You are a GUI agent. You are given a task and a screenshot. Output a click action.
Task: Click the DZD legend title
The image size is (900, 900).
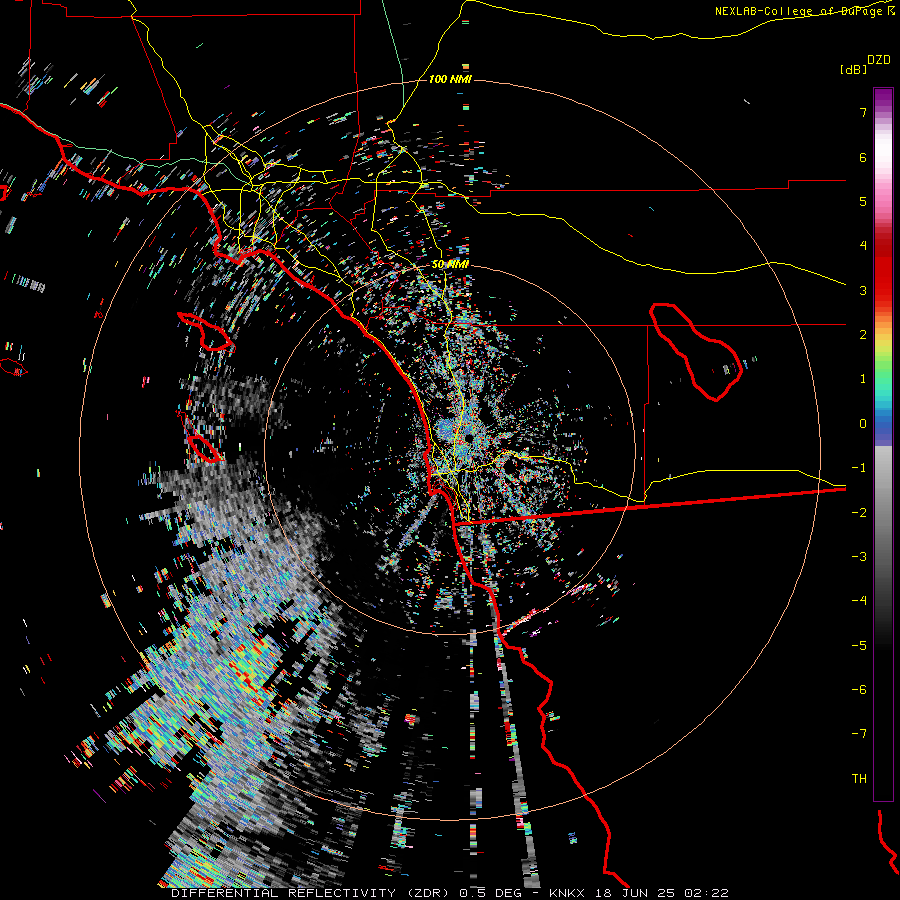point(879,60)
